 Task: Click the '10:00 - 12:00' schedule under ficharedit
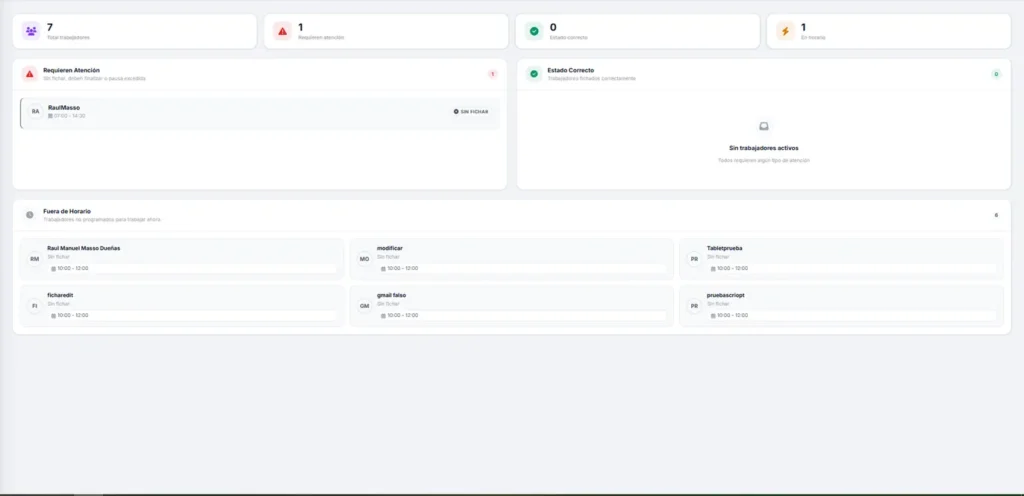pos(73,316)
